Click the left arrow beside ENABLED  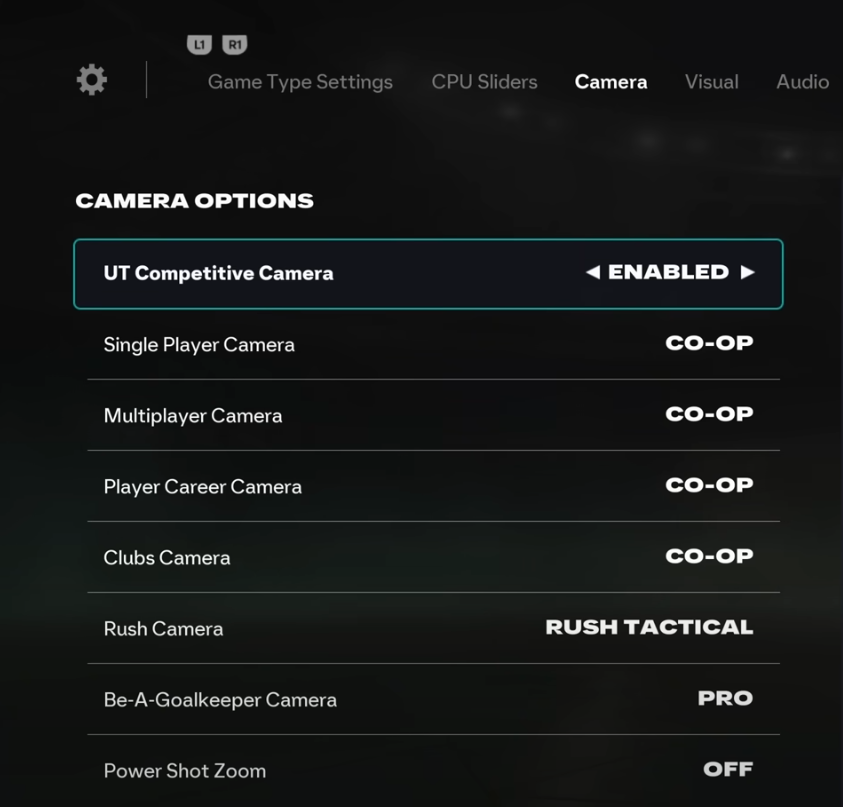[x=593, y=272]
